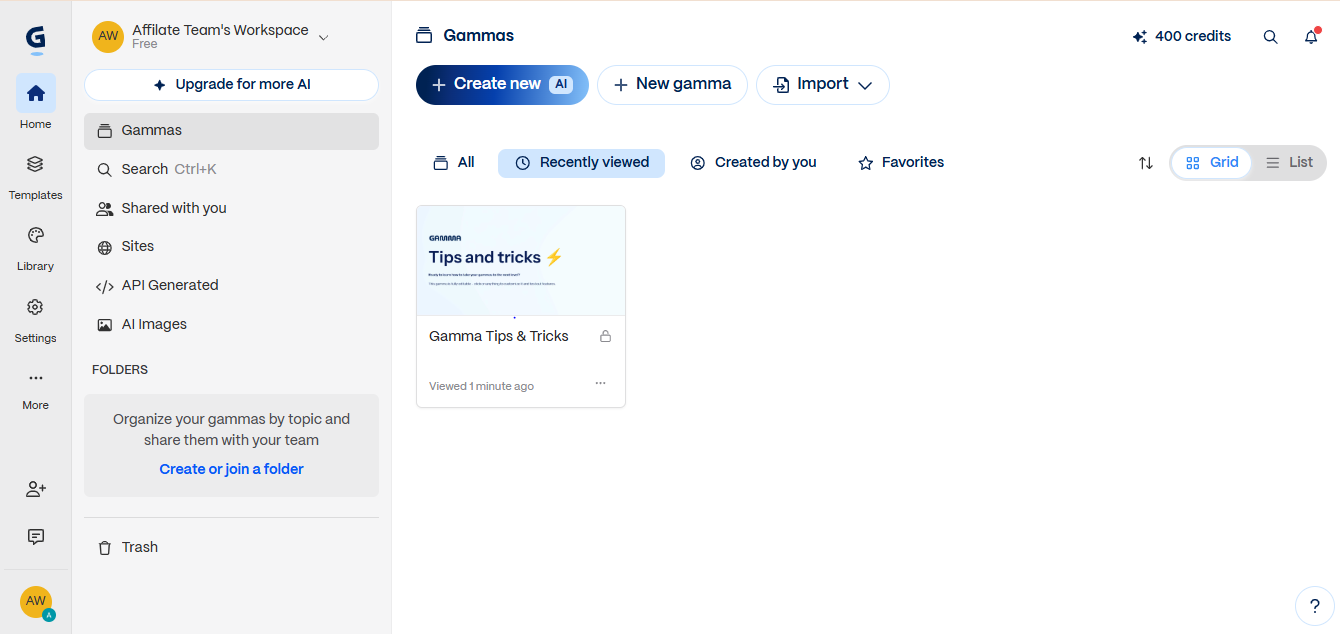Click the invite members person-plus icon

click(x=36, y=489)
